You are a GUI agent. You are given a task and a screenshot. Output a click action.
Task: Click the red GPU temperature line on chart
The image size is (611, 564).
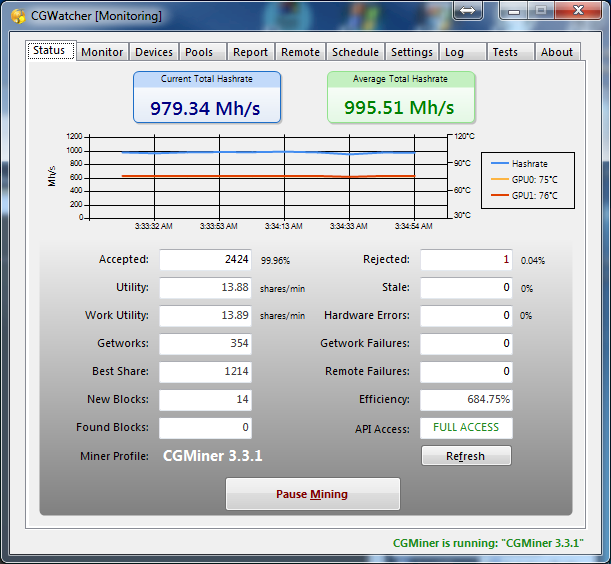(268, 176)
